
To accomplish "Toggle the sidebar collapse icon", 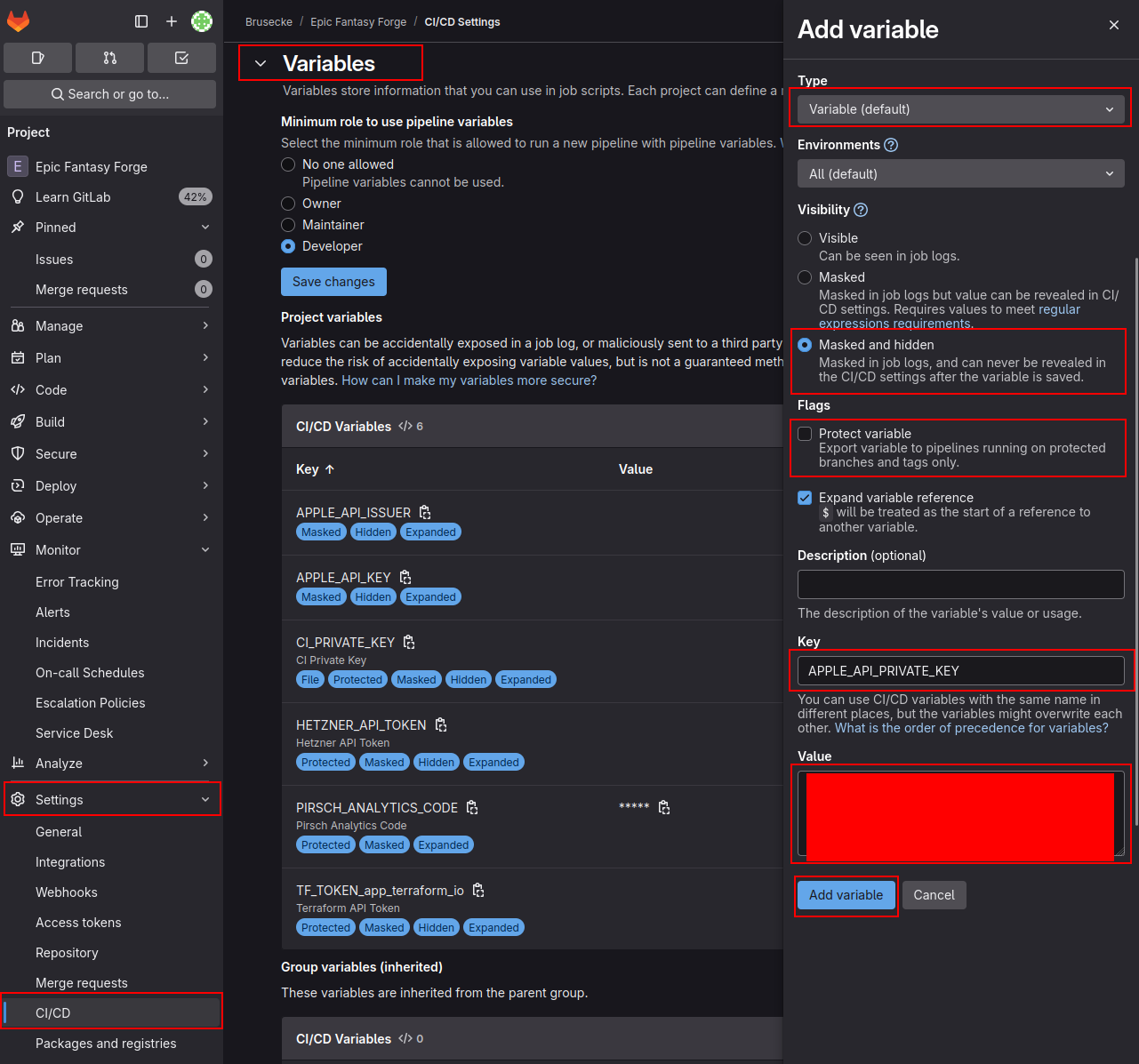I will point(141,20).
